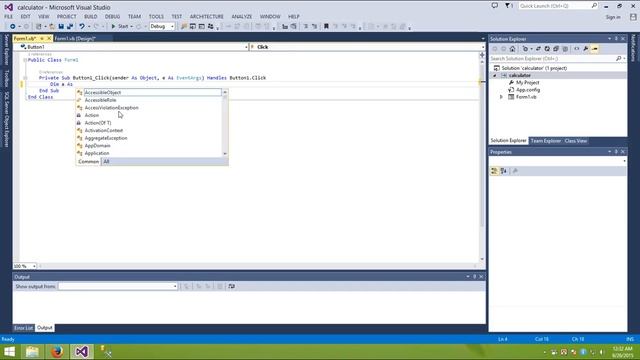Click the Toggle Bookmark toolbar icon
This screenshot has width=640, height=360.
coord(326,26)
